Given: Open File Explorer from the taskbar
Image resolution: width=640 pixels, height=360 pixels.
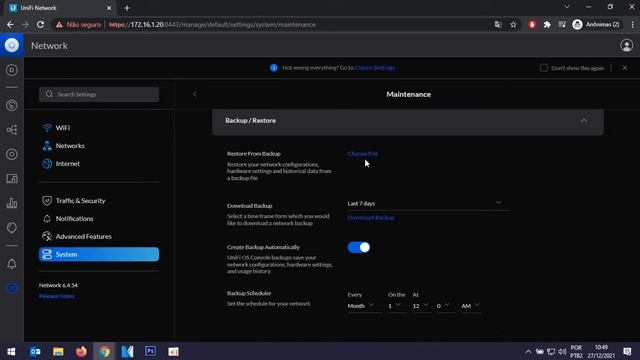Looking at the screenshot, I should (58, 351).
